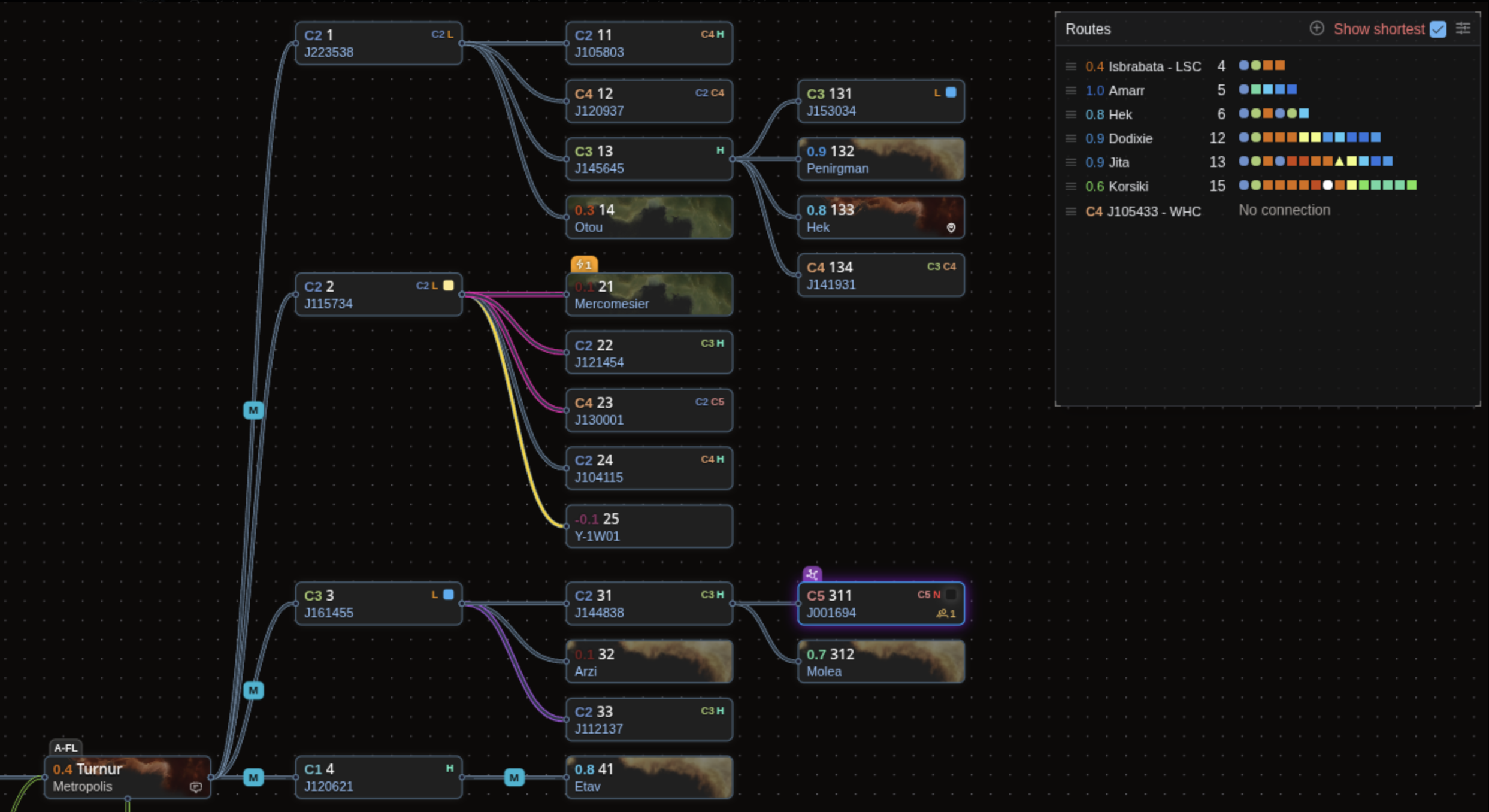Toggle the Show shortest checkbox
1489x812 pixels.
coord(1438,29)
